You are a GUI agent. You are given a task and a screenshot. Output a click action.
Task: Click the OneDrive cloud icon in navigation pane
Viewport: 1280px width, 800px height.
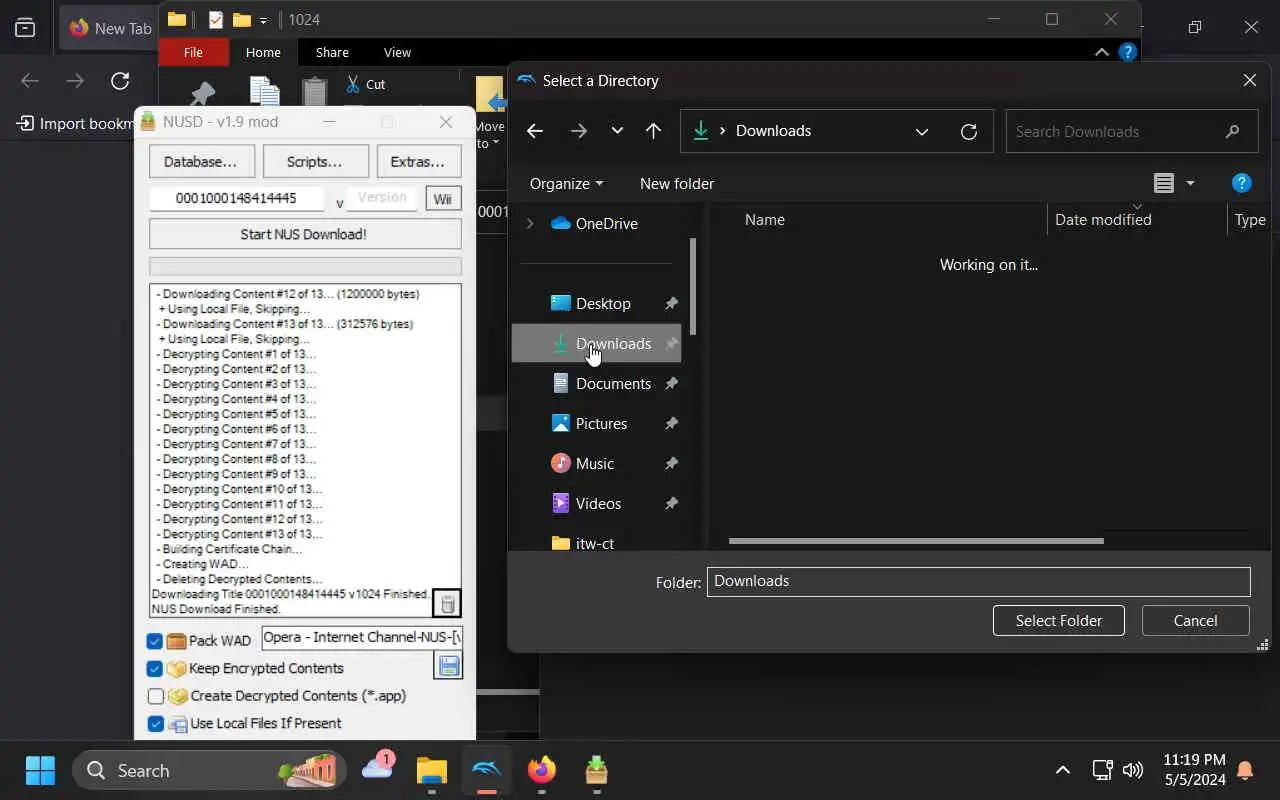point(560,223)
